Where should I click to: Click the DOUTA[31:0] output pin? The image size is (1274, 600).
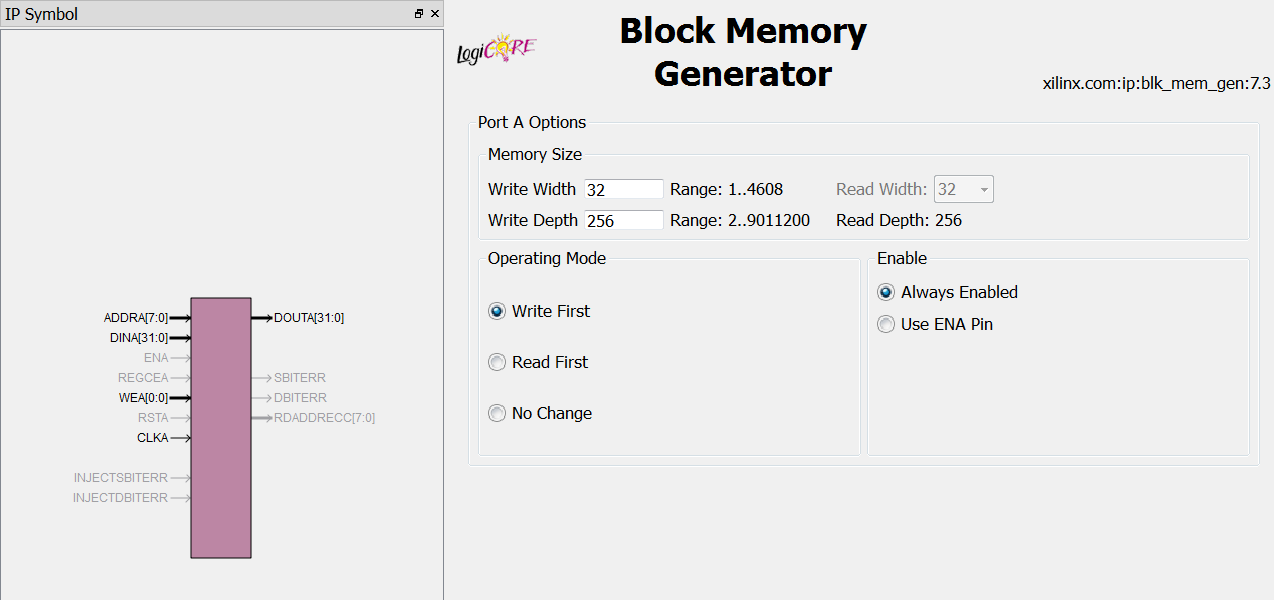click(x=298, y=318)
